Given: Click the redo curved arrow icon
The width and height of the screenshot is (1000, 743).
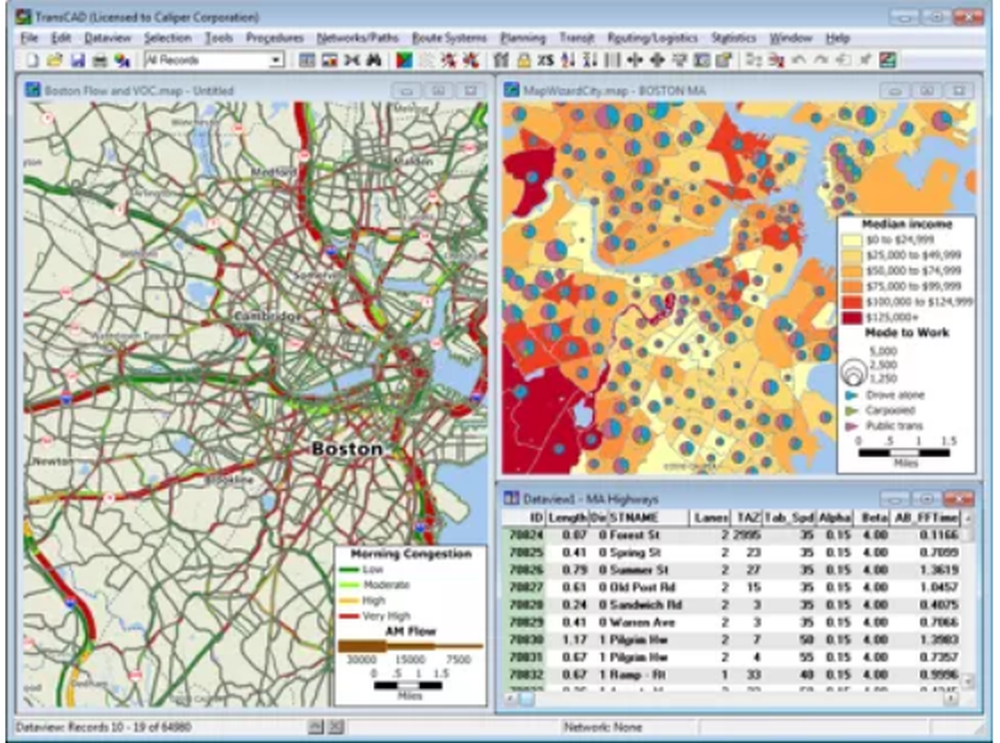Looking at the screenshot, I should (821, 61).
